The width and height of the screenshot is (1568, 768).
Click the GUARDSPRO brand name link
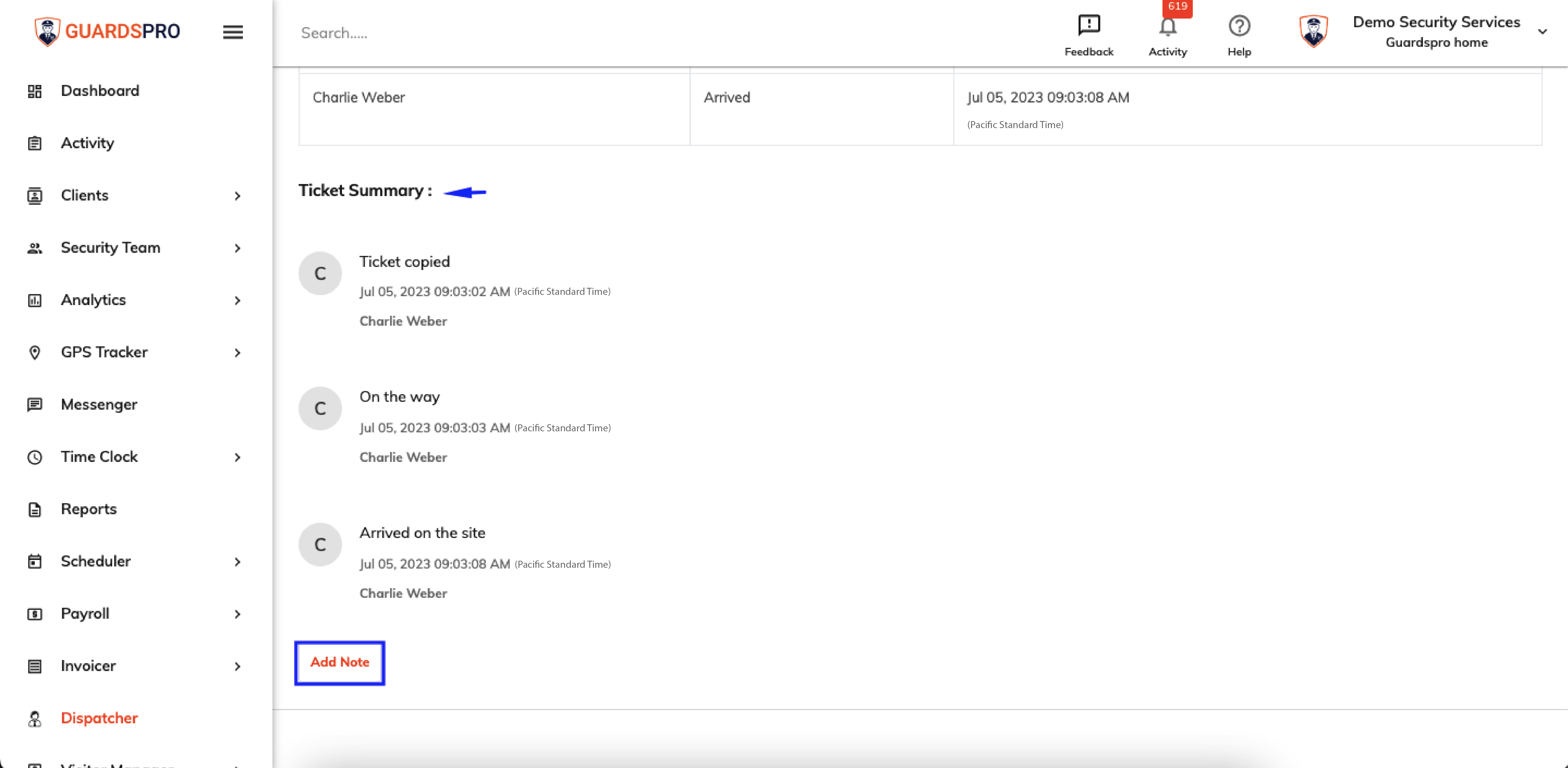coord(122,31)
